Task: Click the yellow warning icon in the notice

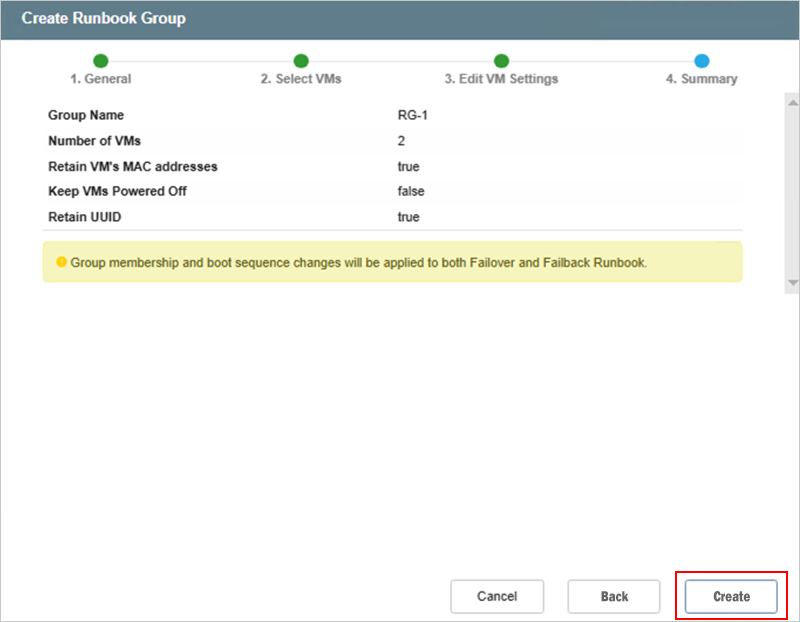Action: pos(61,262)
